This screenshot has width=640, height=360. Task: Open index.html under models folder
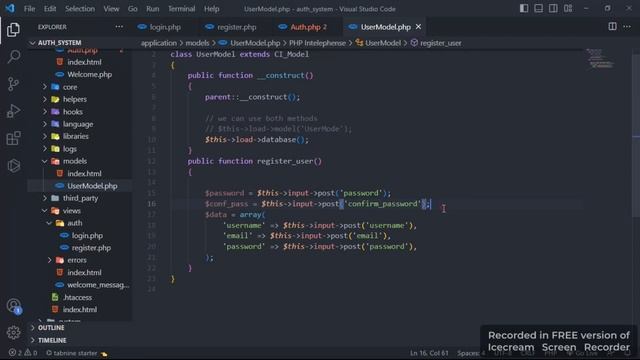(84, 173)
